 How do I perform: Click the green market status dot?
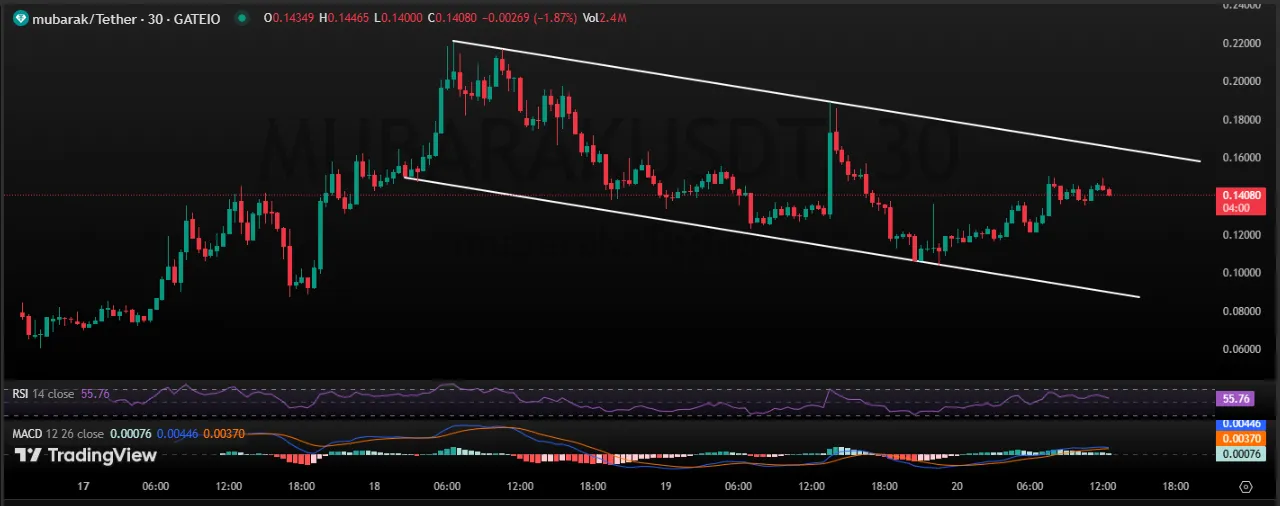(x=241, y=17)
